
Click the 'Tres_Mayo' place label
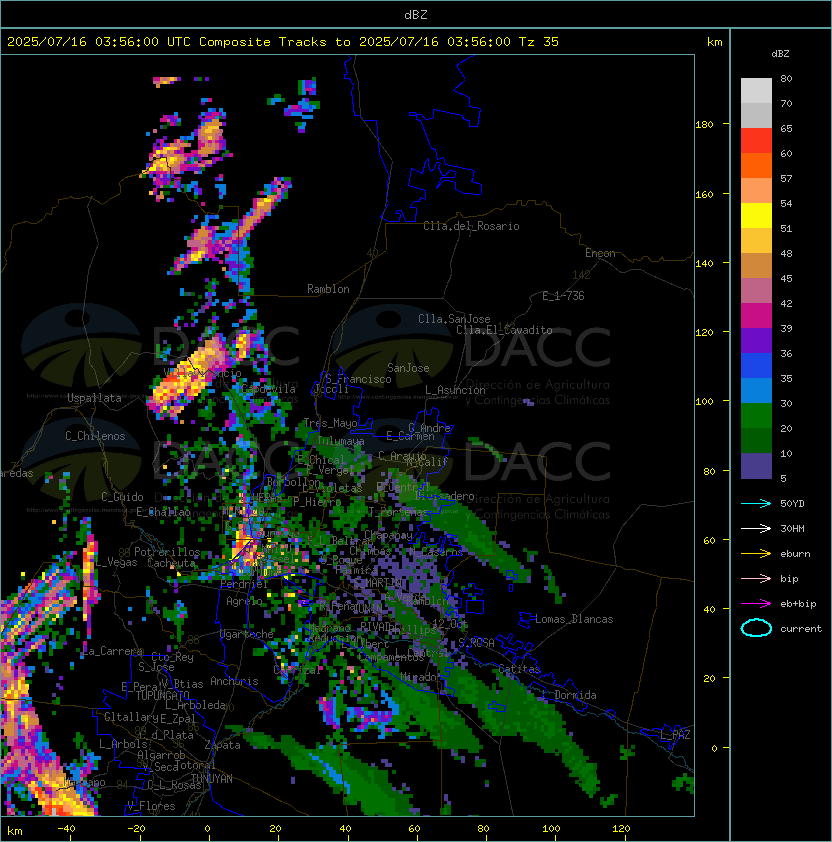point(330,423)
